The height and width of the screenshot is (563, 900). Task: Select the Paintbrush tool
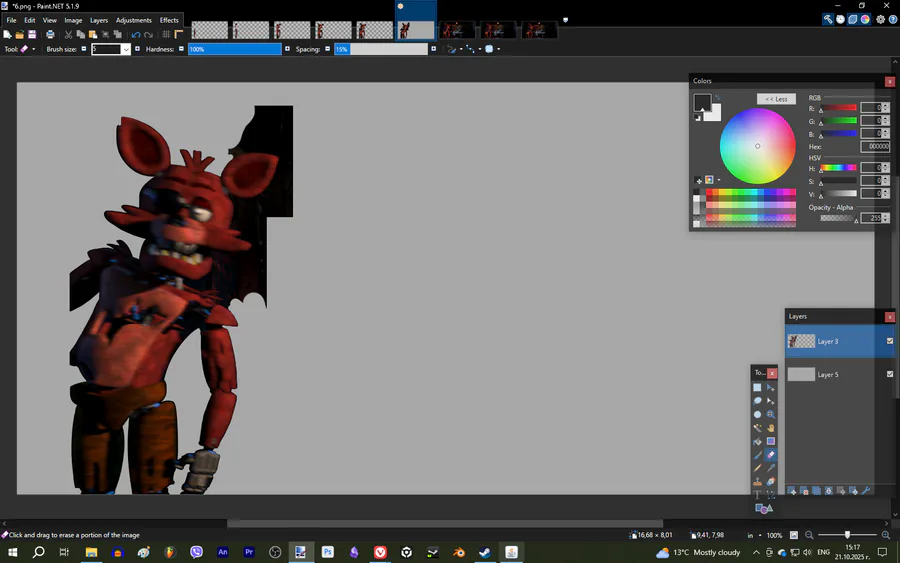[x=757, y=455]
